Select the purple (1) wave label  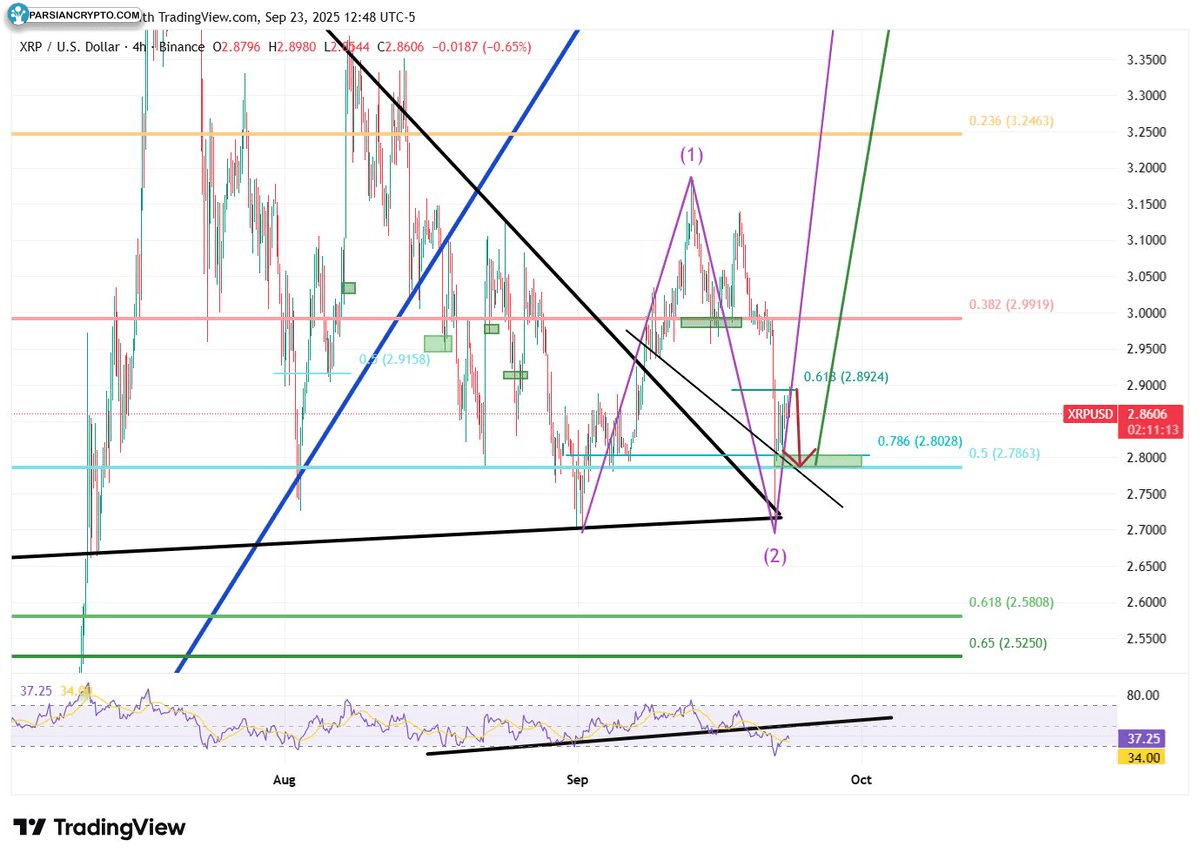pyautogui.click(x=692, y=155)
